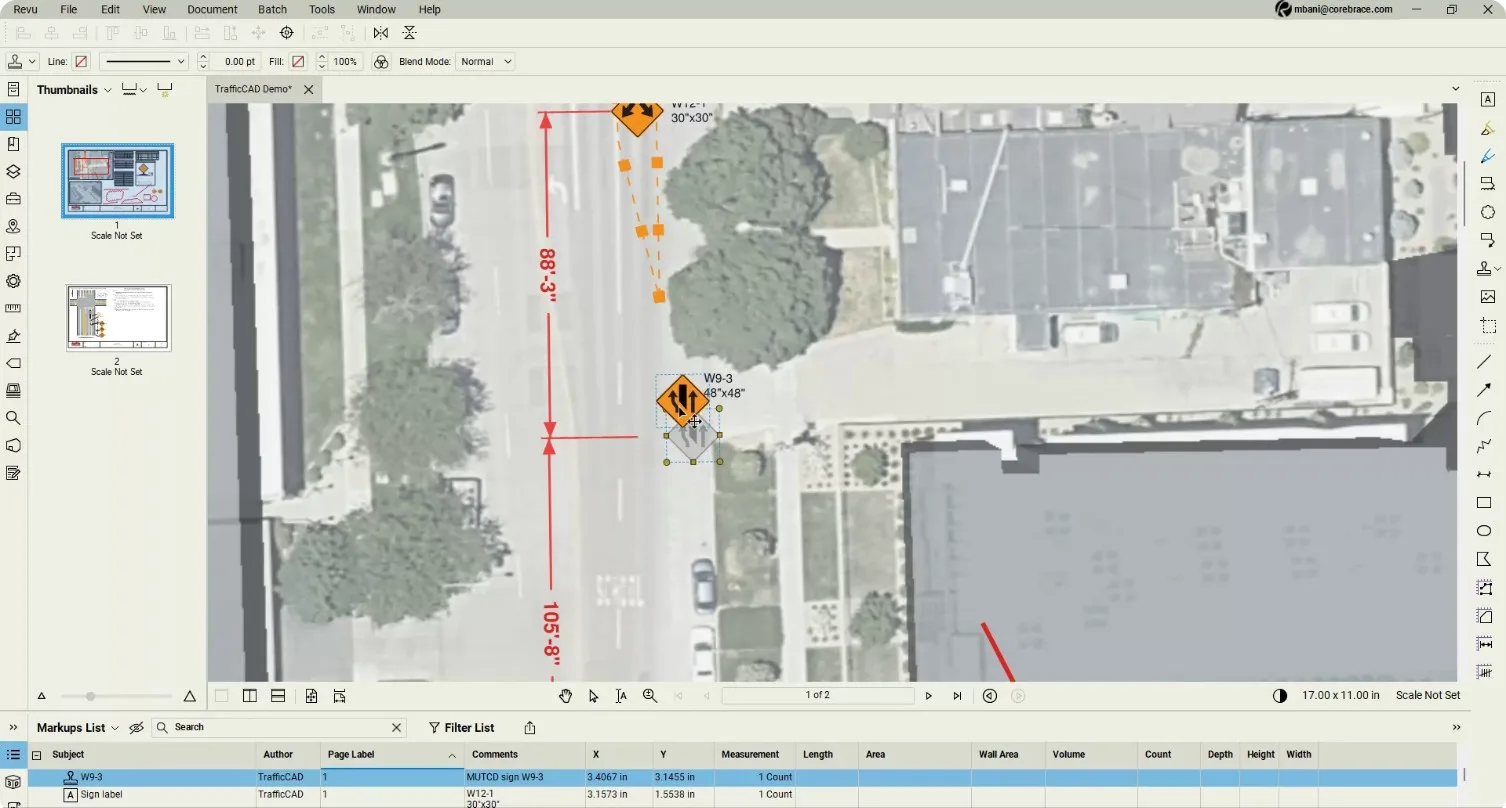Image resolution: width=1506 pixels, height=808 pixels.
Task: Open the Layers panel from left sidebar
Action: (x=13, y=171)
